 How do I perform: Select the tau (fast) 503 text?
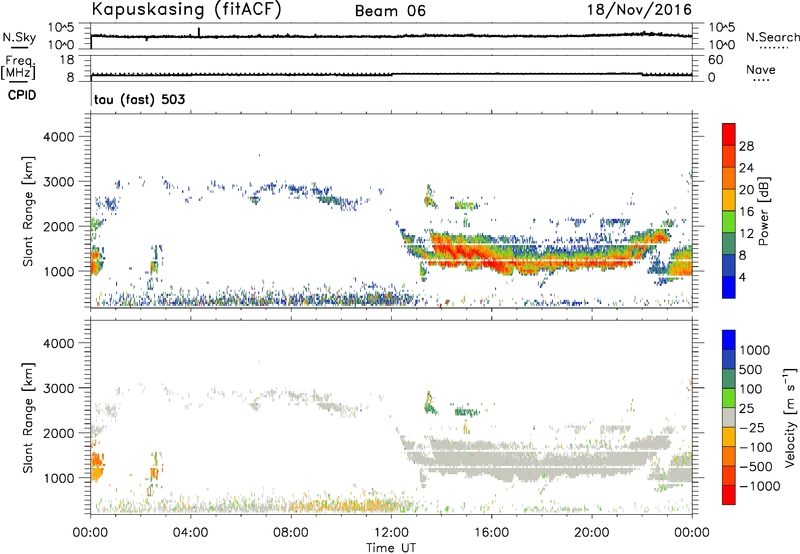[x=139, y=99]
